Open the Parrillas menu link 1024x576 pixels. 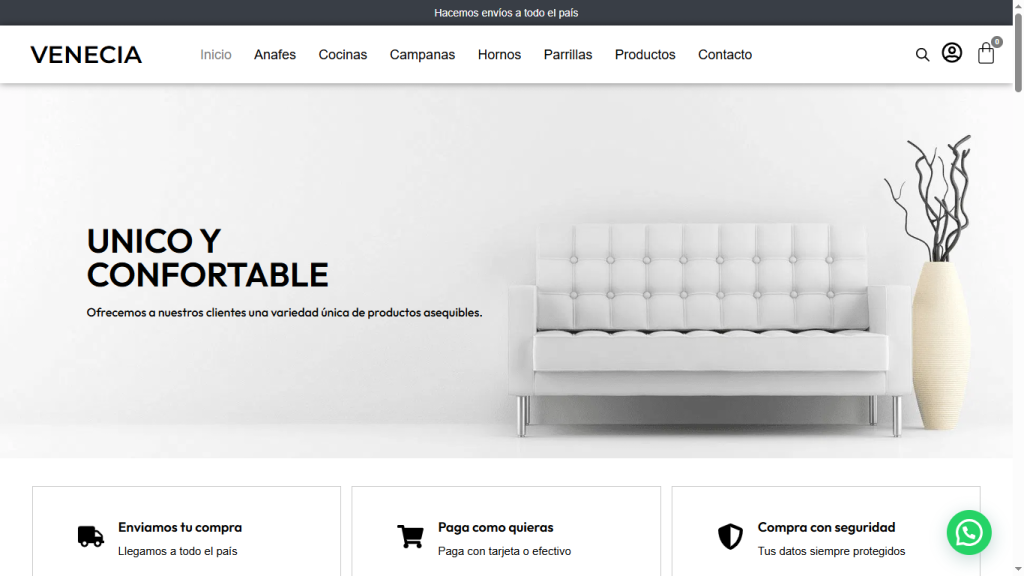(568, 55)
